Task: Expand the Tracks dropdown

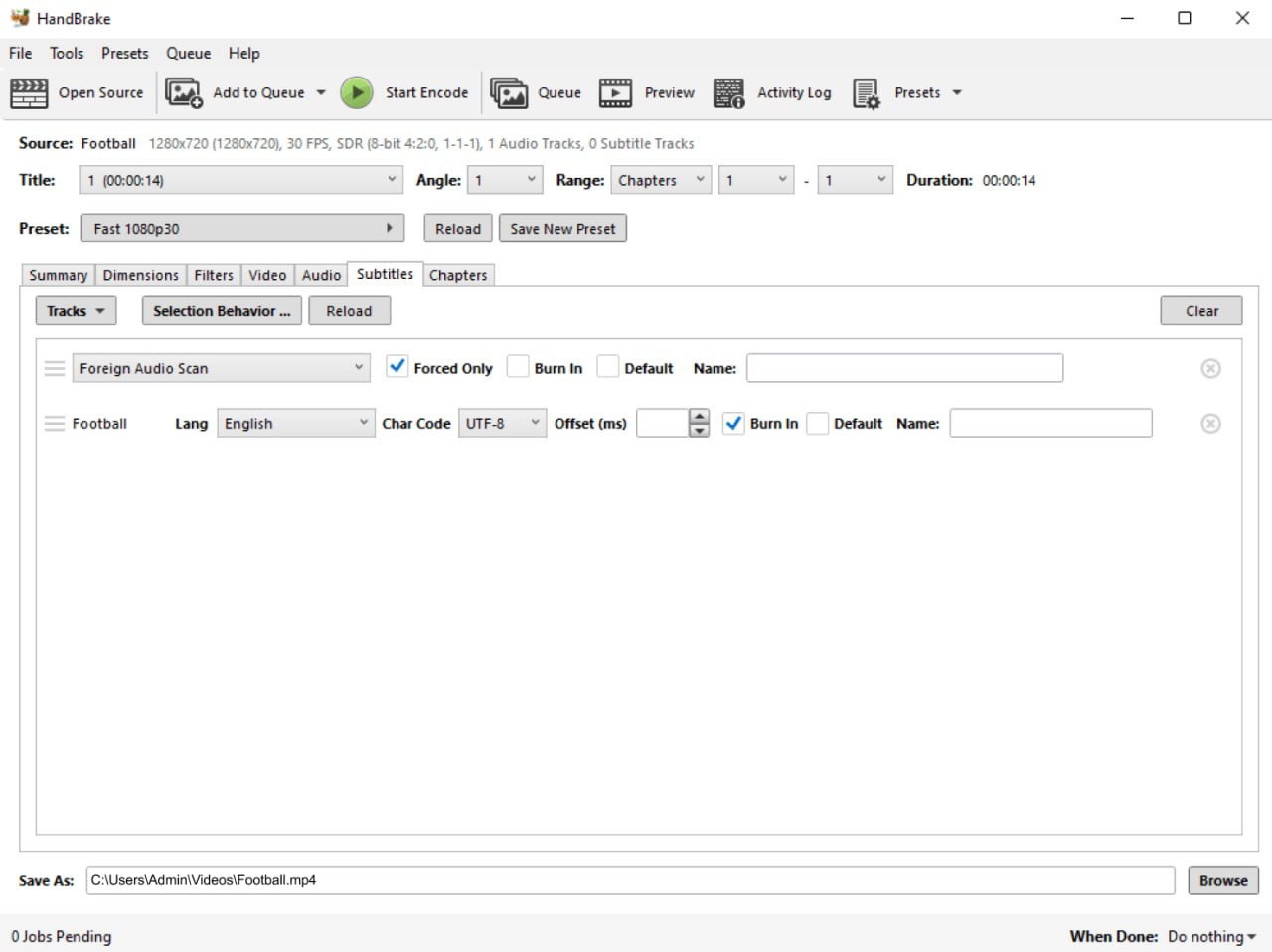Action: click(x=76, y=310)
